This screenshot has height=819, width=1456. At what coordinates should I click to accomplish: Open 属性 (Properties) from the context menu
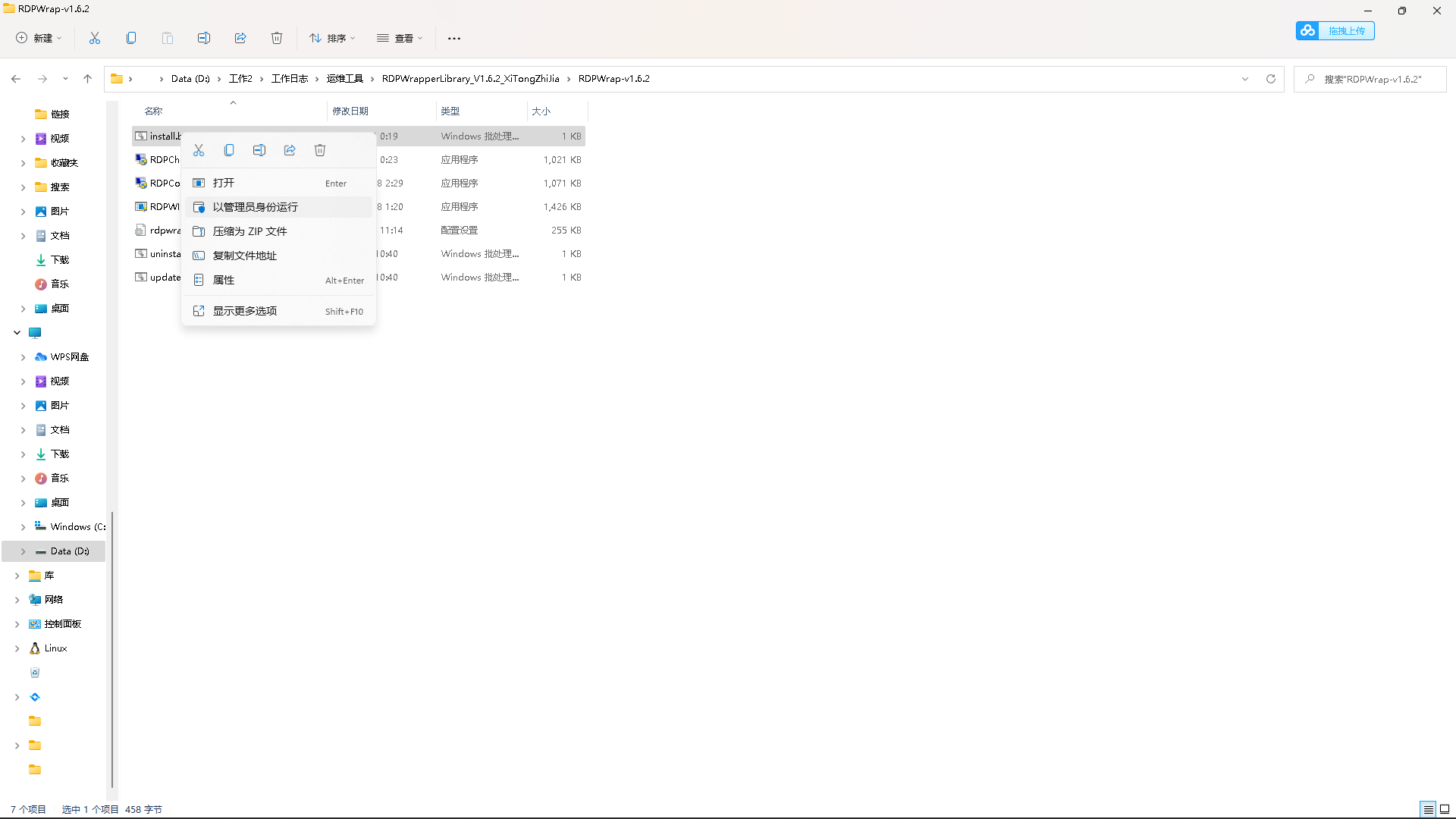[x=278, y=280]
